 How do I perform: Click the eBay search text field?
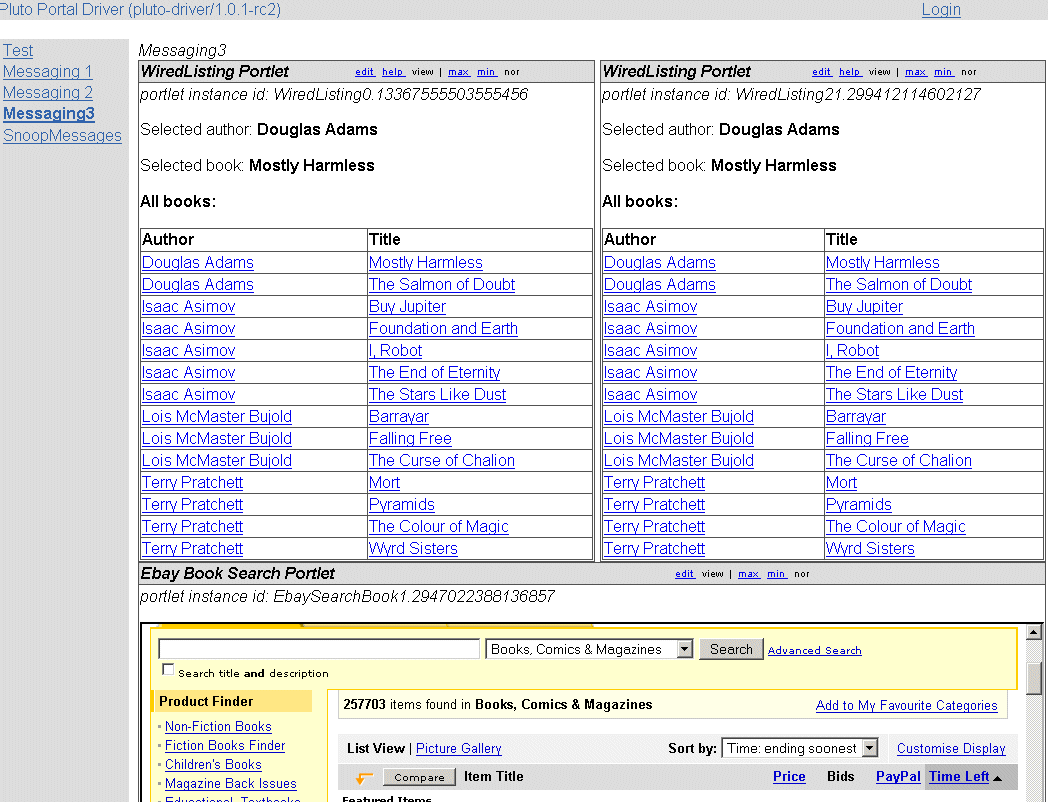[319, 649]
